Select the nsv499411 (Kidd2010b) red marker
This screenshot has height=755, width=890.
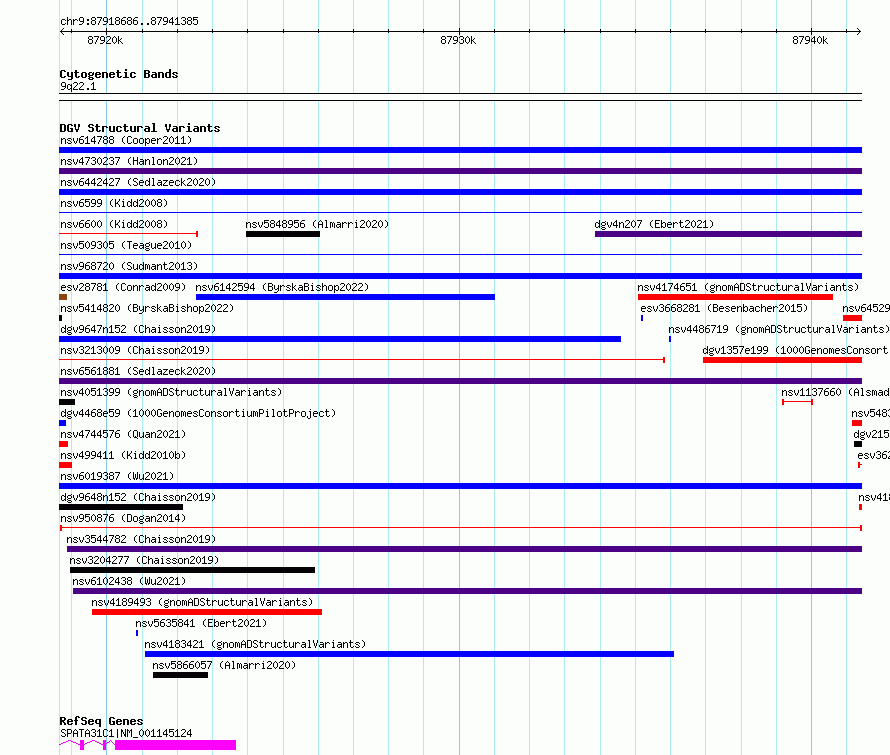point(65,465)
